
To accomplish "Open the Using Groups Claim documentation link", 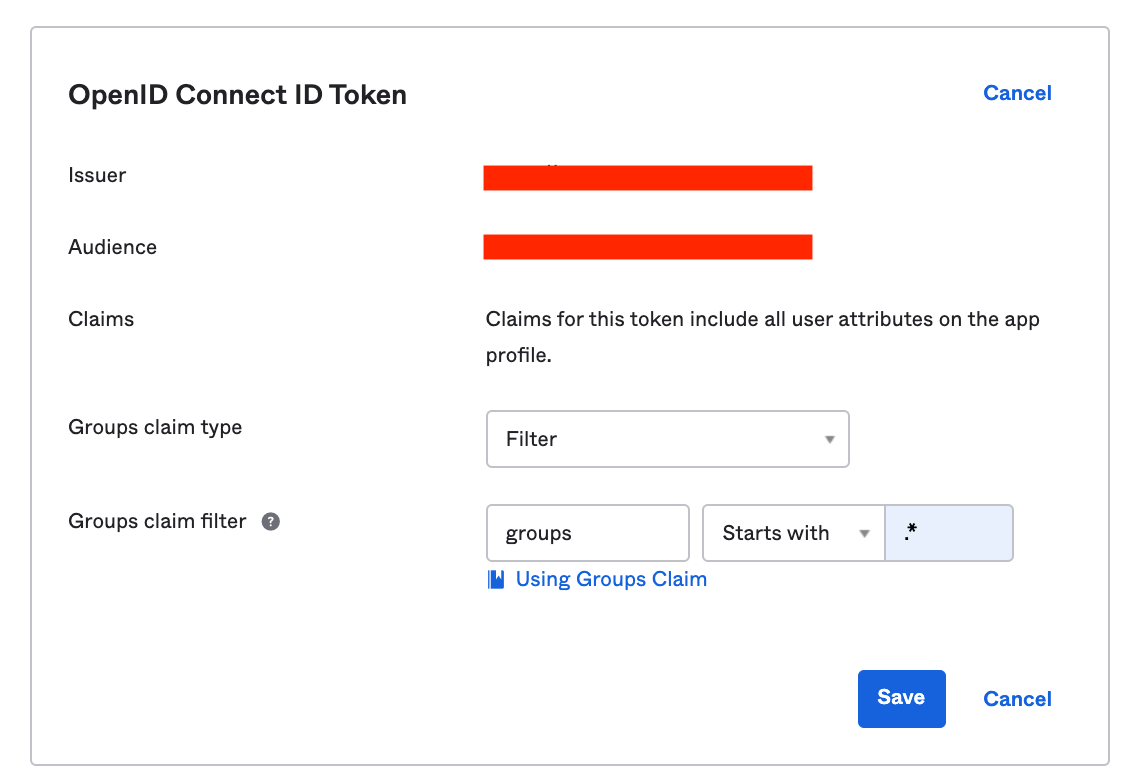I will coord(611,580).
